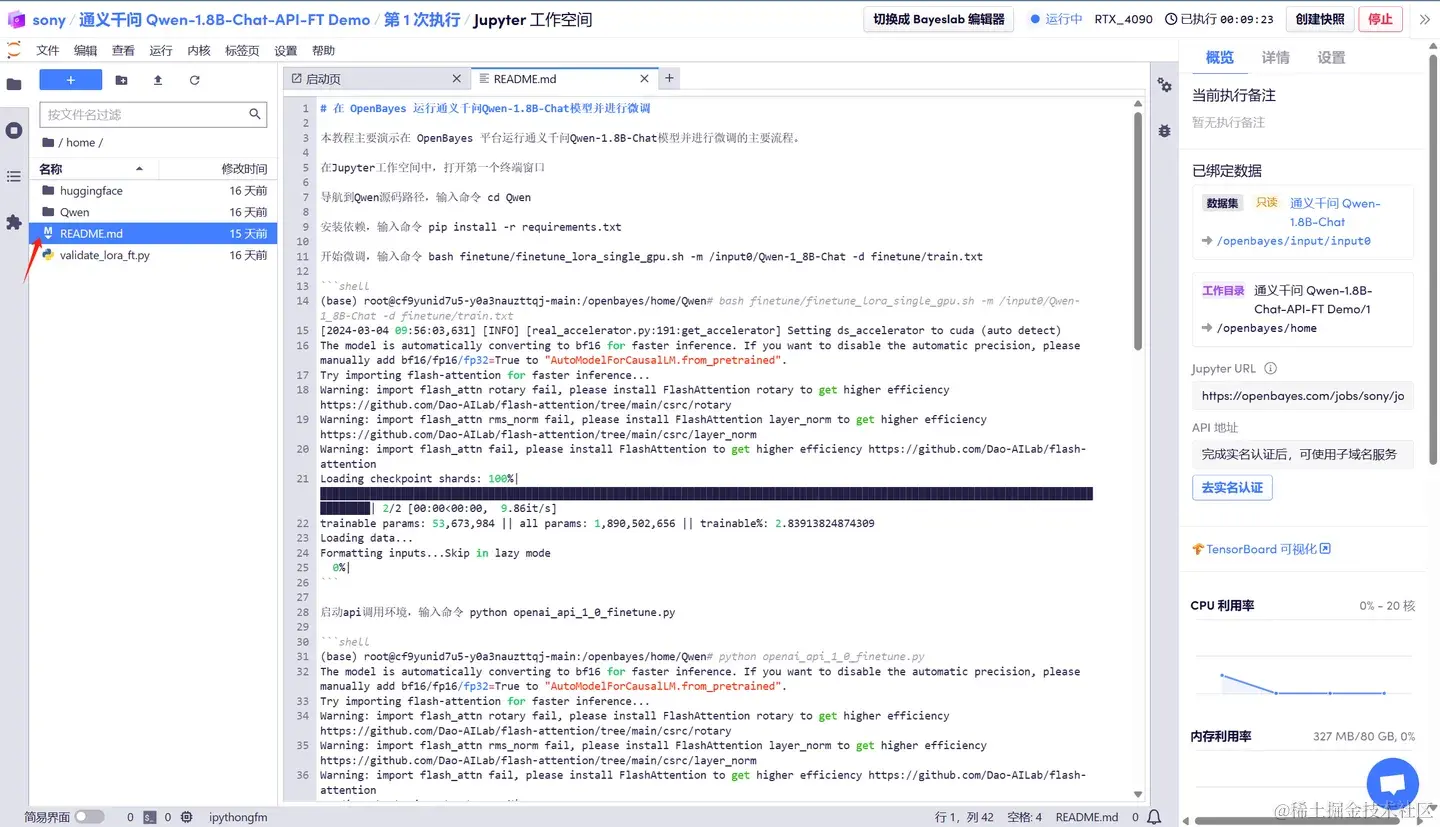This screenshot has height=827, width=1440.
Task: Close the README.md tab
Action: click(645, 78)
